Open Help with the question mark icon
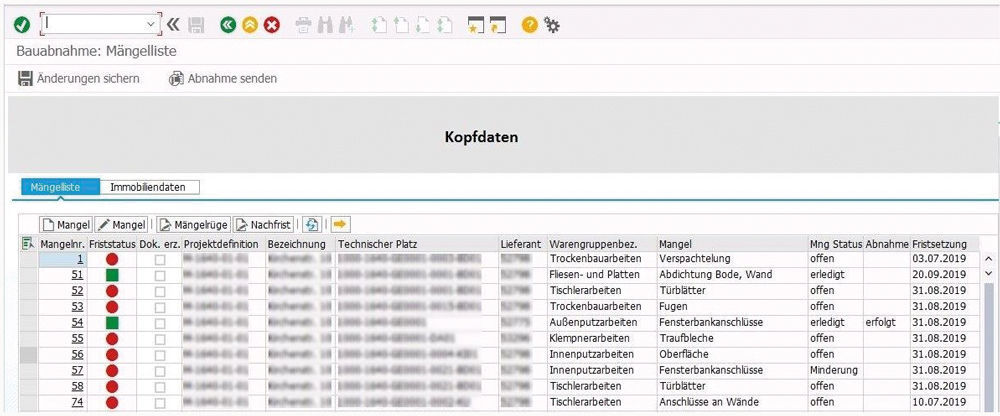Viewport: 1000px width, 416px height. 530,24
